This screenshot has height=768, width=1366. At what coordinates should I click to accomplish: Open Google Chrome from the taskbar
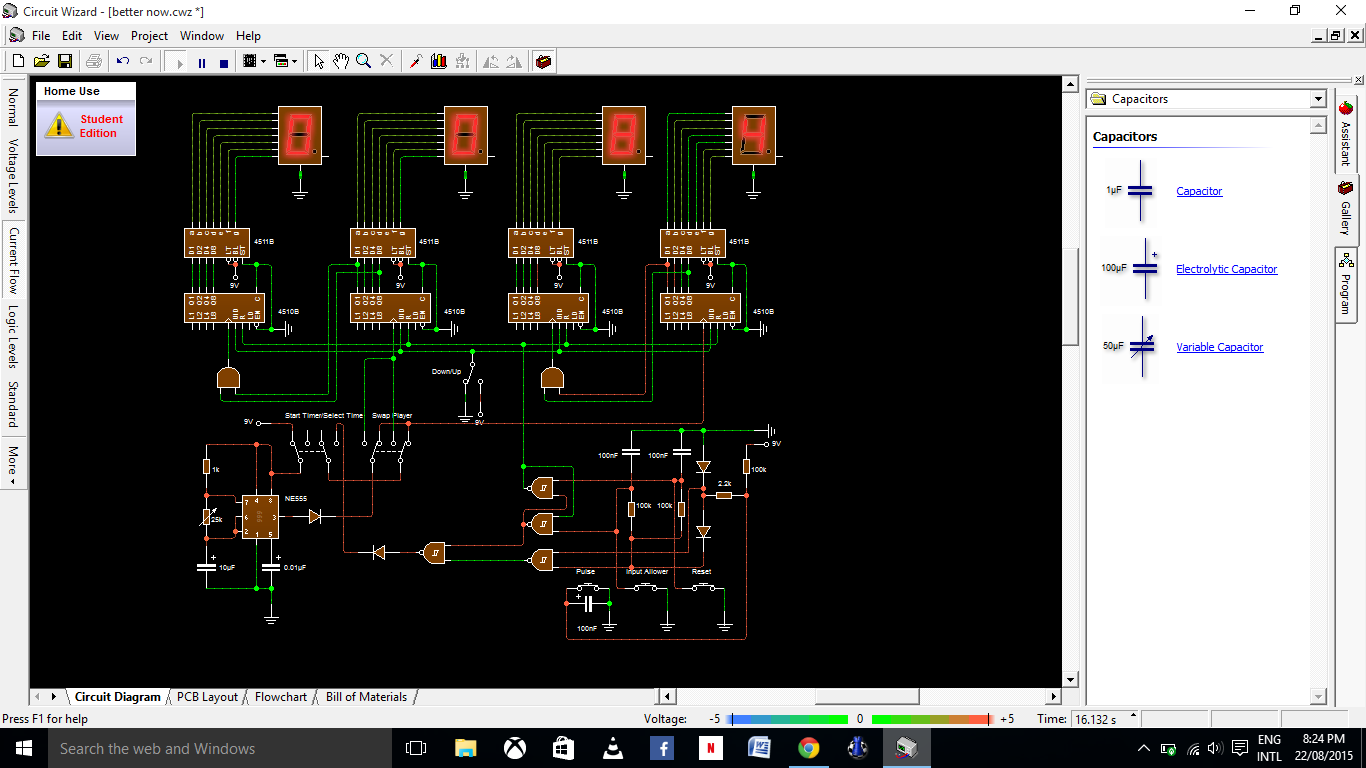[809, 747]
